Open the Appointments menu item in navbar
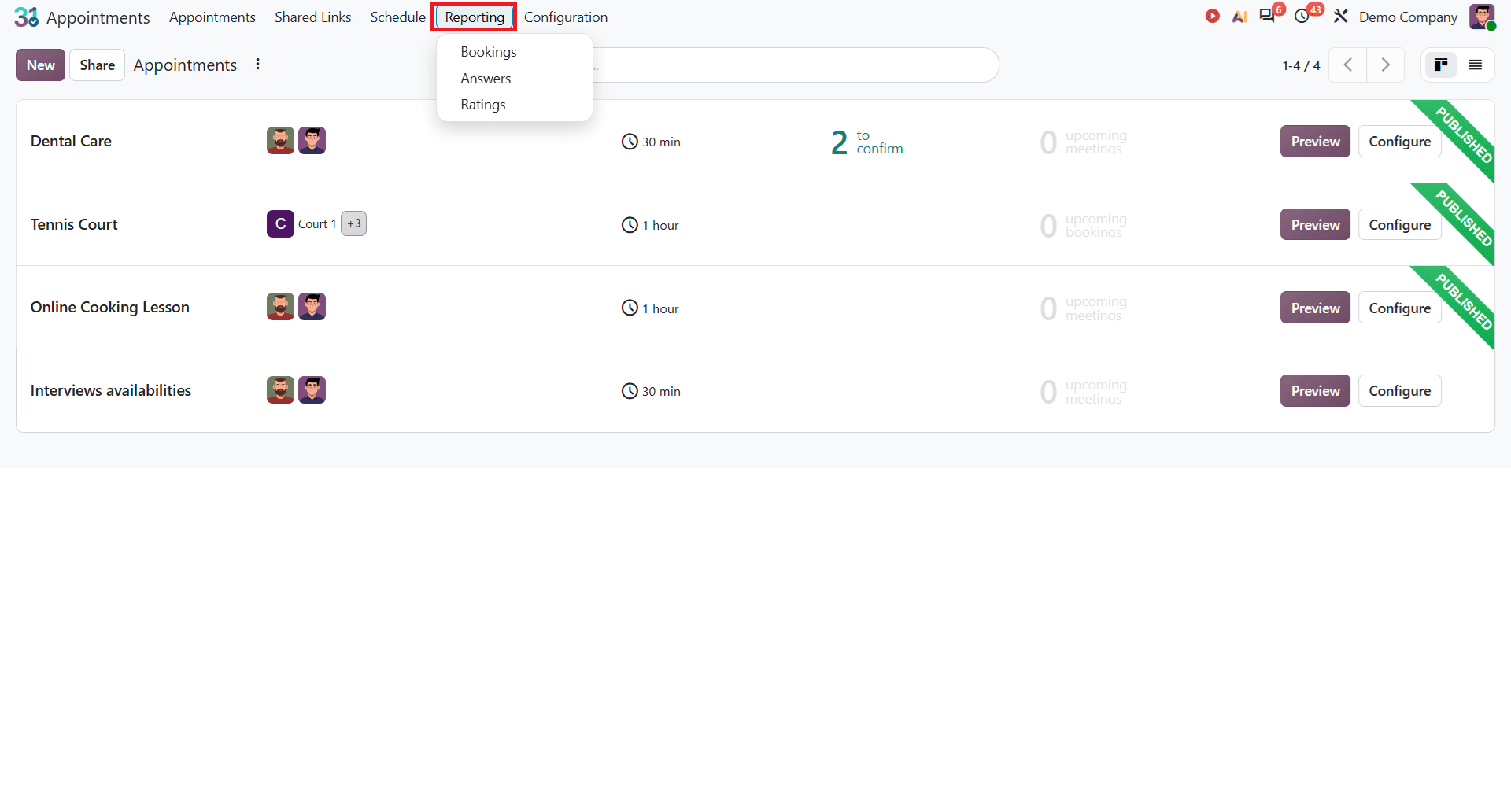This screenshot has width=1511, height=812. click(212, 17)
